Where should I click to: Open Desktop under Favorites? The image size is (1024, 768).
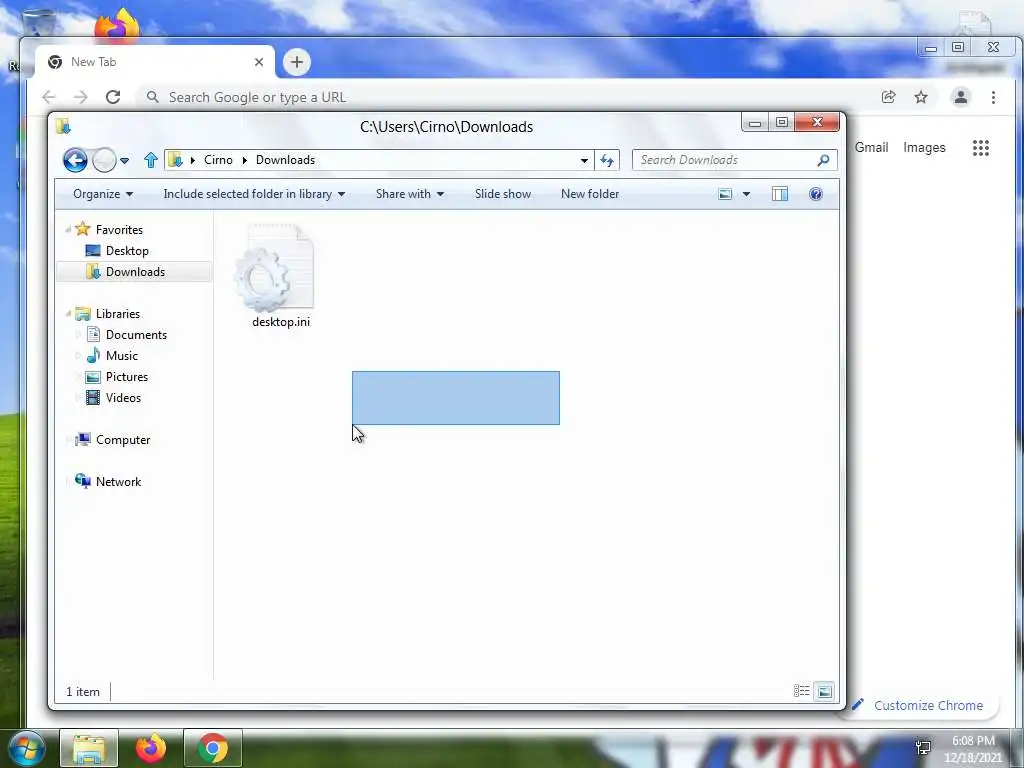pyautogui.click(x=127, y=251)
